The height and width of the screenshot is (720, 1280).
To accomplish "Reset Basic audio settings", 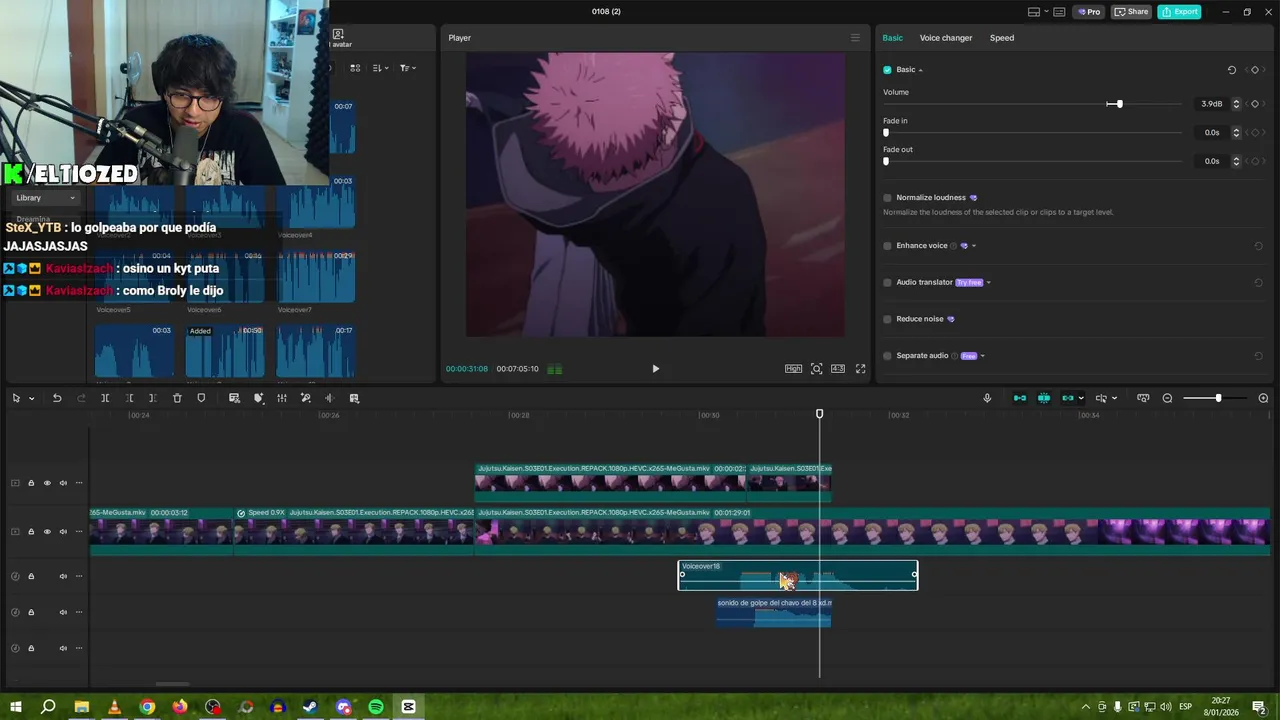I will coord(1232,70).
